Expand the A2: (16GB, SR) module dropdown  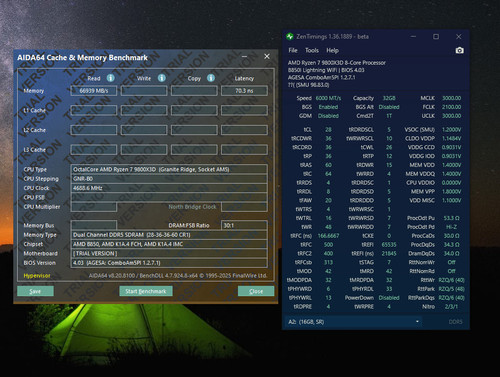(354, 322)
